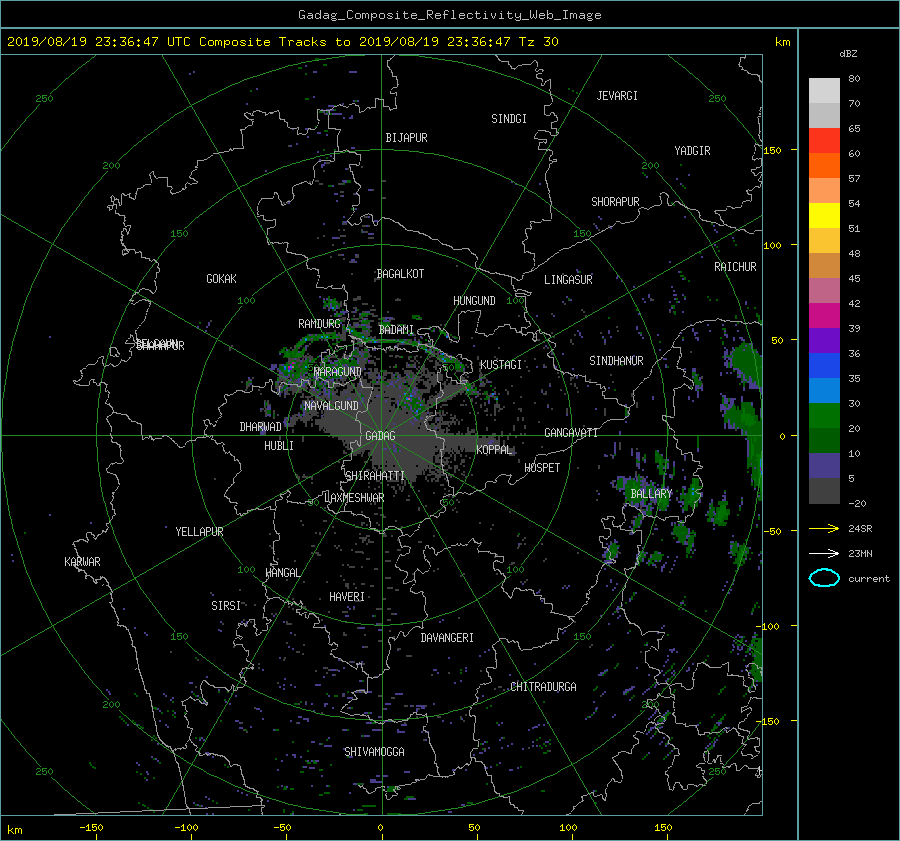Image resolution: width=900 pixels, height=841 pixels.
Task: Select the LAXMESHWAR city label
Action: 354,498
